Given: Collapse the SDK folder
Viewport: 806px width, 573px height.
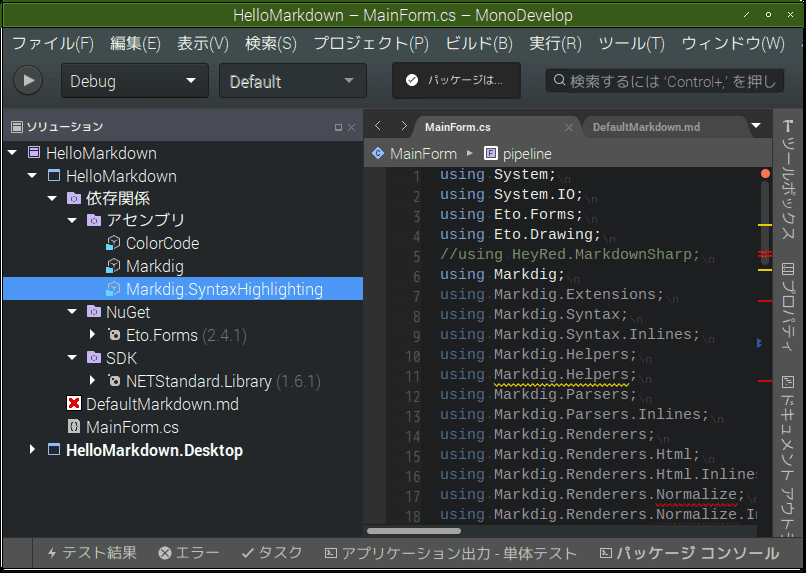Looking at the screenshot, I should click(x=72, y=357).
